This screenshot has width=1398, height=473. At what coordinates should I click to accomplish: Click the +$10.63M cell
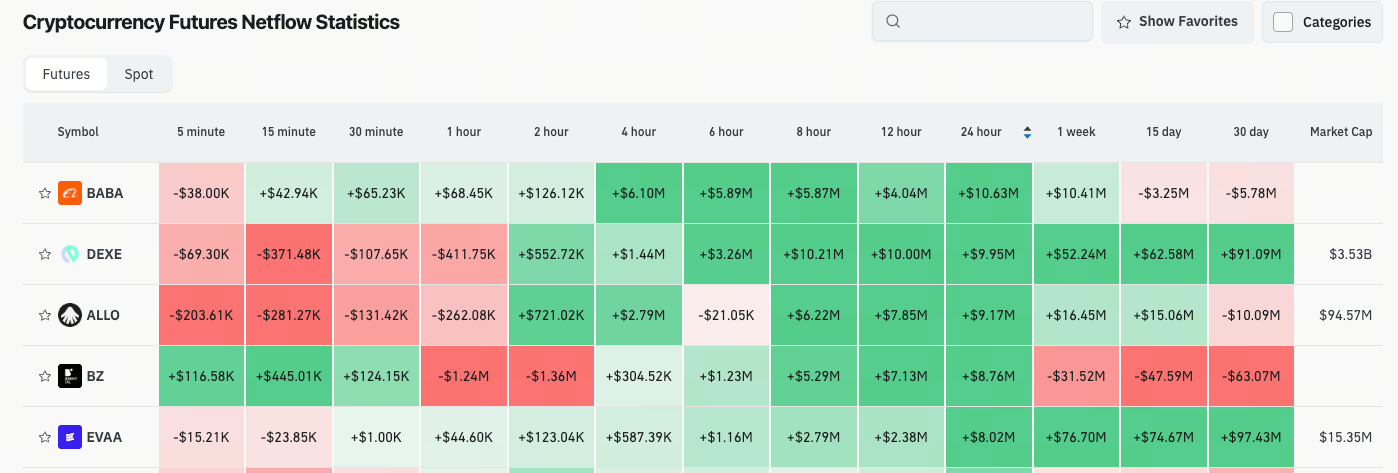989,193
